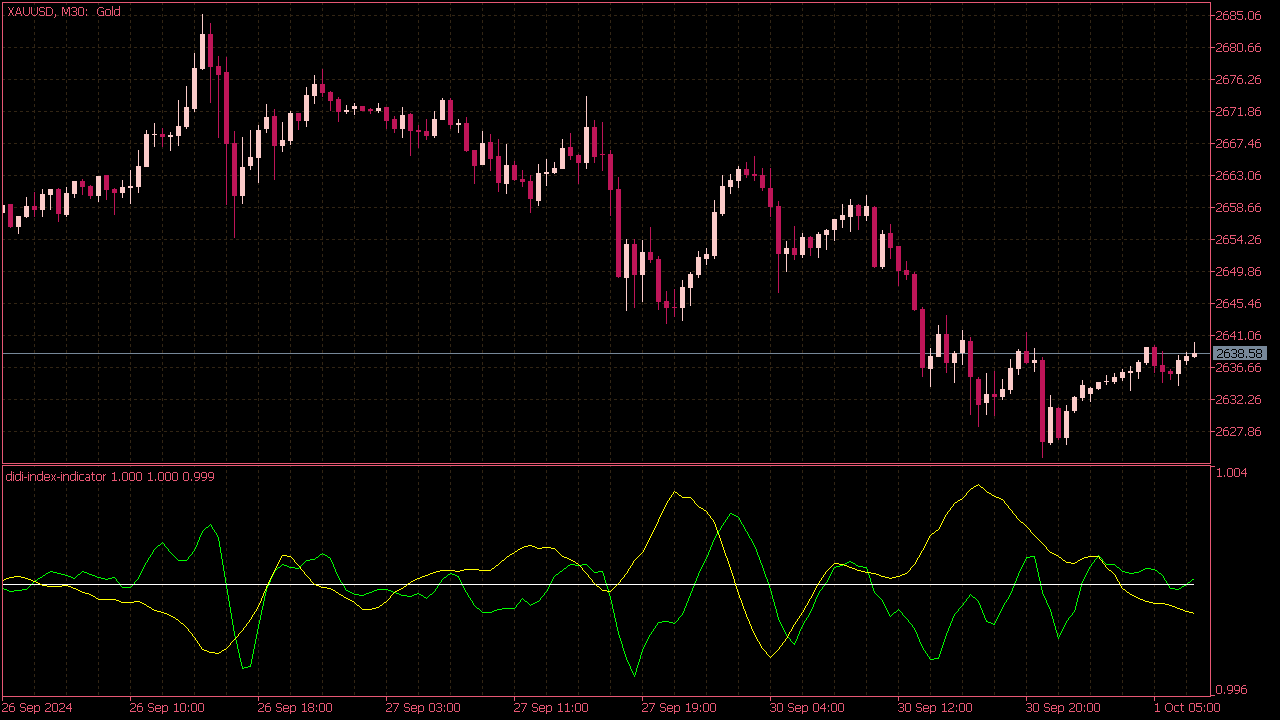Click price level 2658.66 on scale
Screen dimensions: 1280x720
tap(1239, 208)
